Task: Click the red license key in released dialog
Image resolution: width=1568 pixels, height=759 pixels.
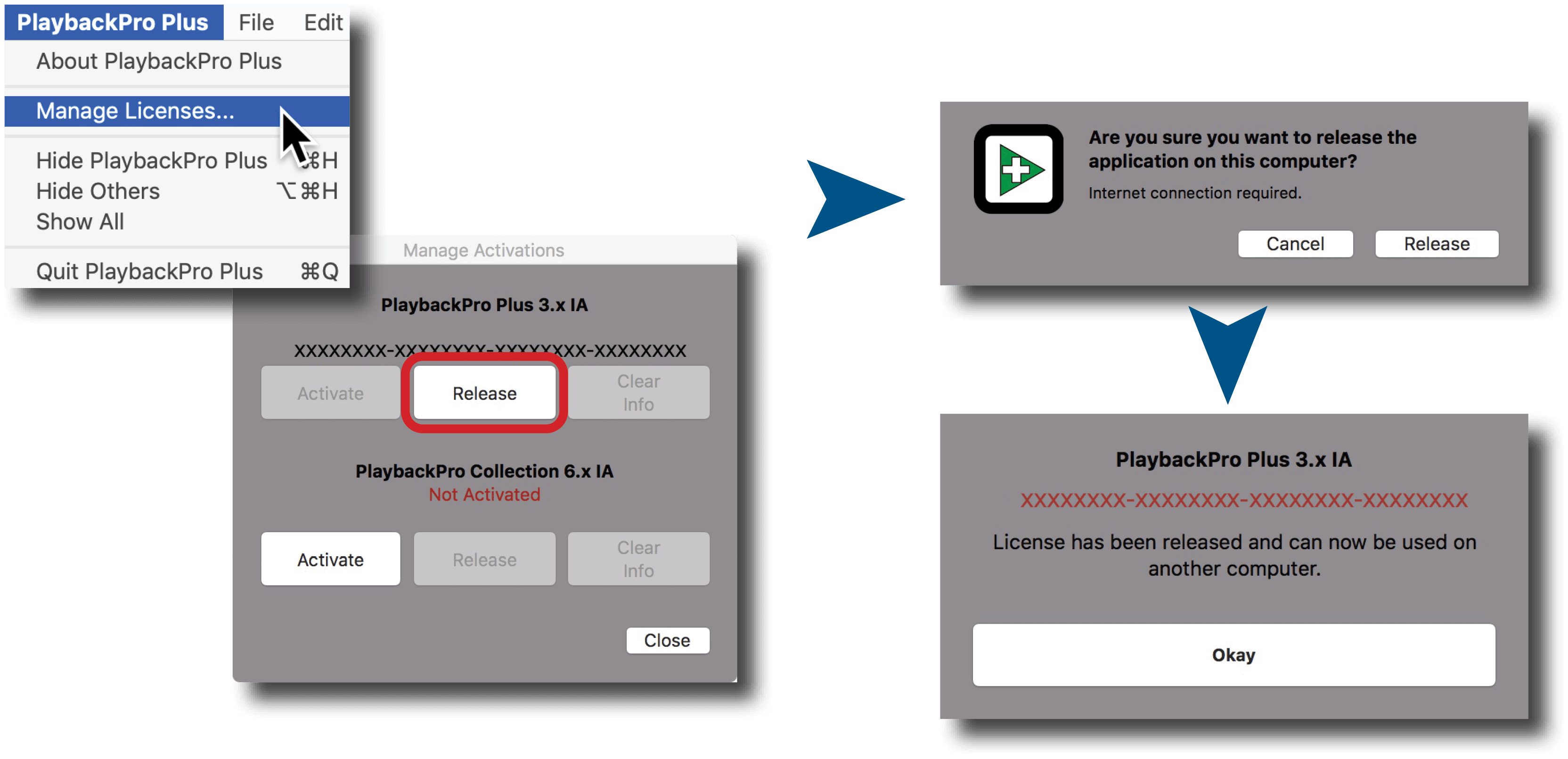Action: click(1244, 500)
